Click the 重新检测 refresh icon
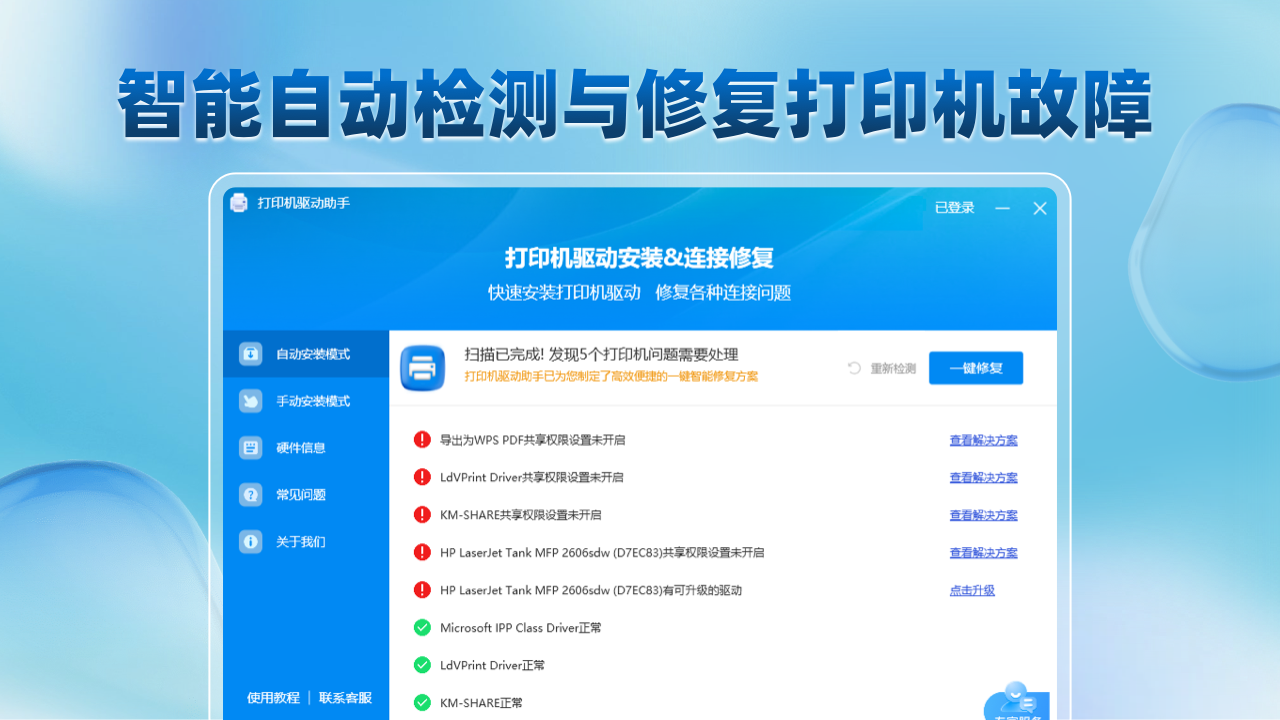The image size is (1280, 720). click(x=854, y=368)
